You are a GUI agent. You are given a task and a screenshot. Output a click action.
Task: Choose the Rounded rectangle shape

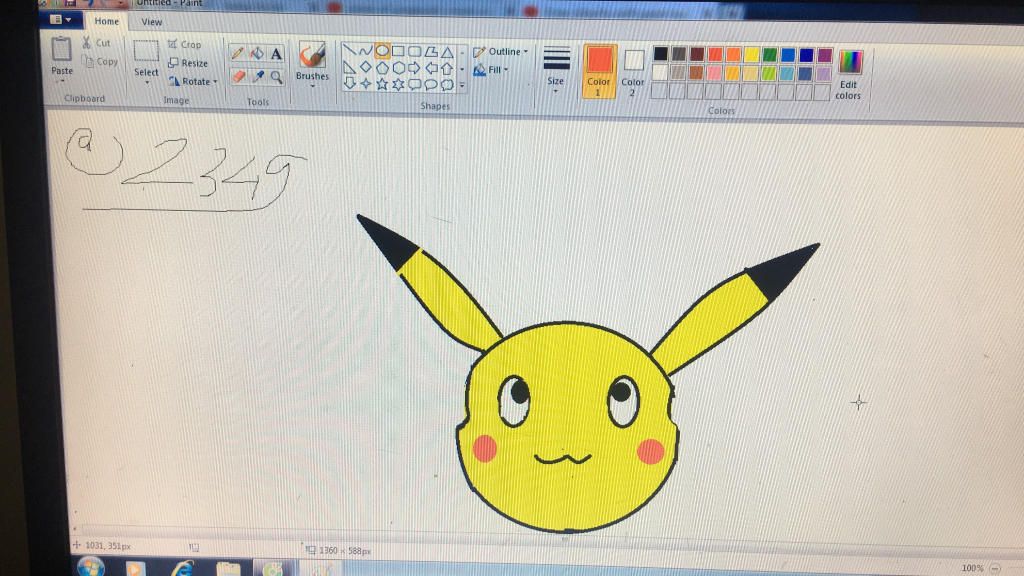[415, 51]
